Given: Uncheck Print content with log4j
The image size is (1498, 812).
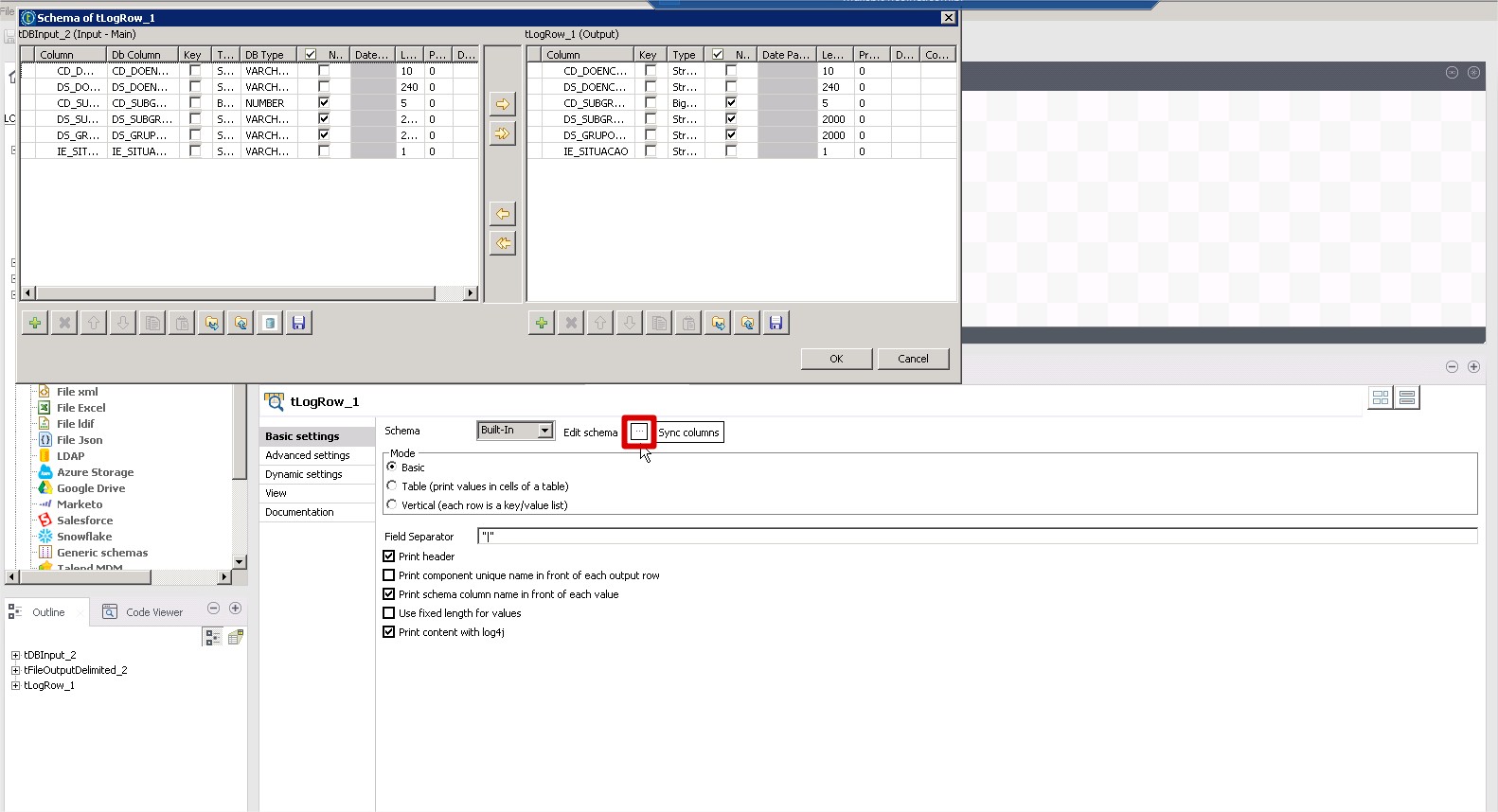Looking at the screenshot, I should [388, 632].
